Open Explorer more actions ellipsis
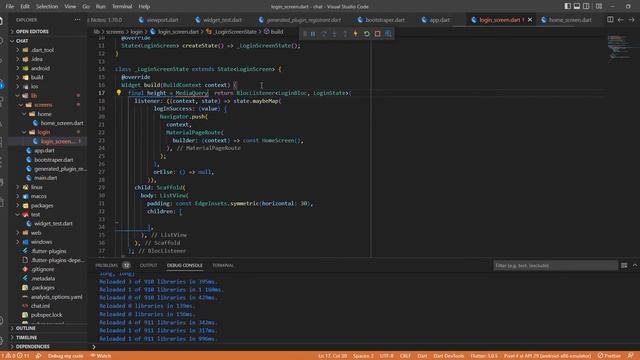The height and width of the screenshot is (360, 640). [77, 20]
